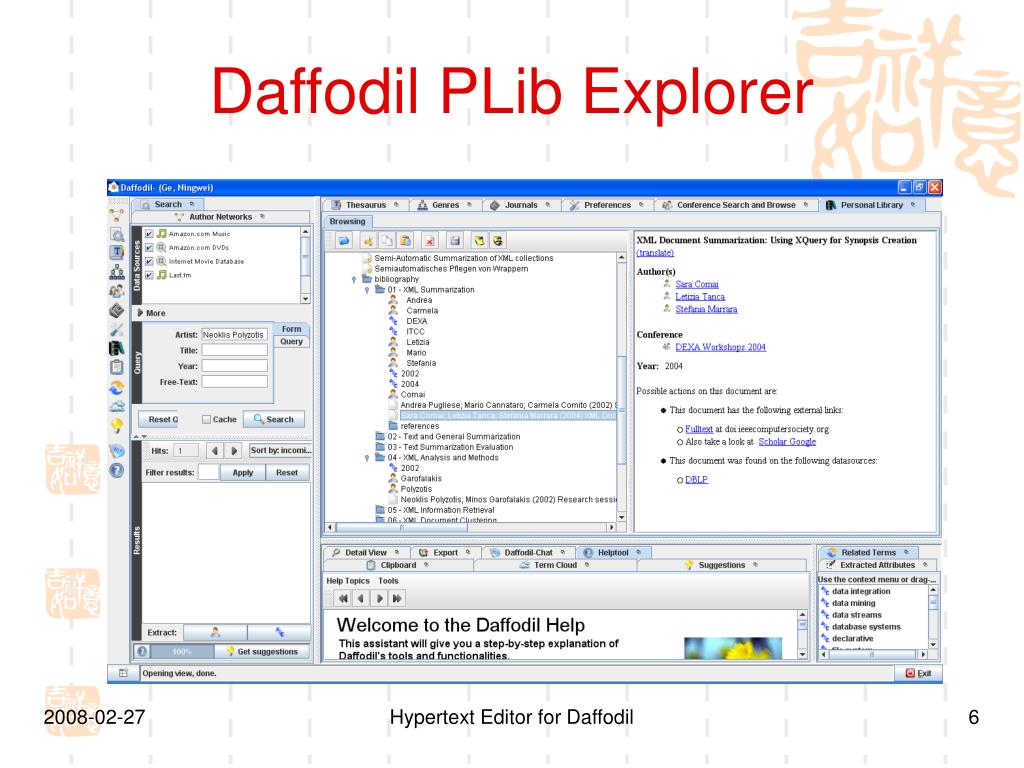Click the Search button in query panel
This screenshot has width=1024, height=768.
click(x=274, y=419)
